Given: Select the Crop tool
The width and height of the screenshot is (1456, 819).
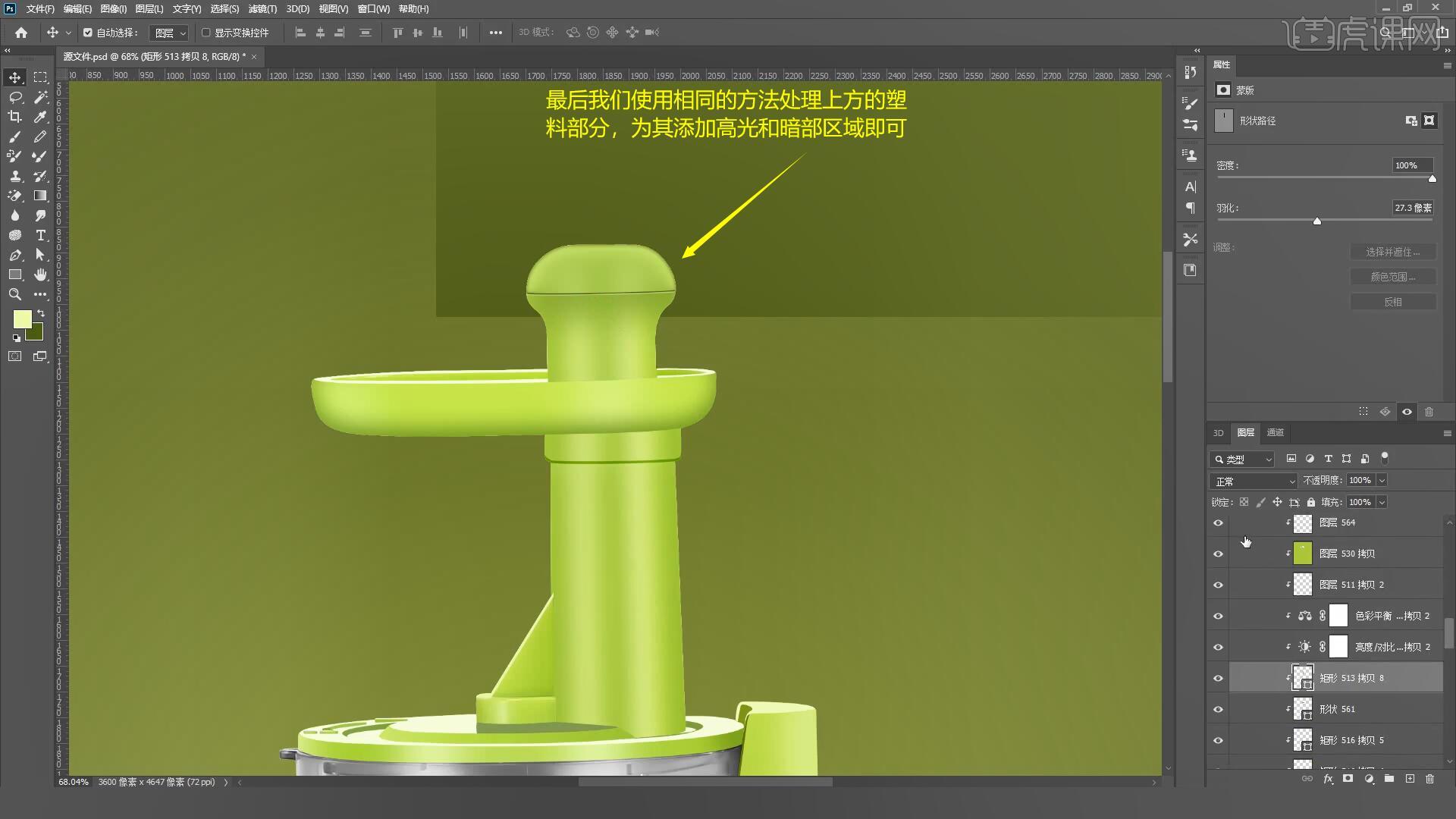Looking at the screenshot, I should click(x=14, y=117).
